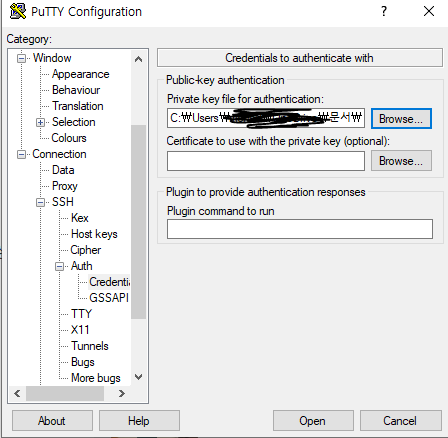Select the Credentials tree item
The image size is (448, 438).
109,282
